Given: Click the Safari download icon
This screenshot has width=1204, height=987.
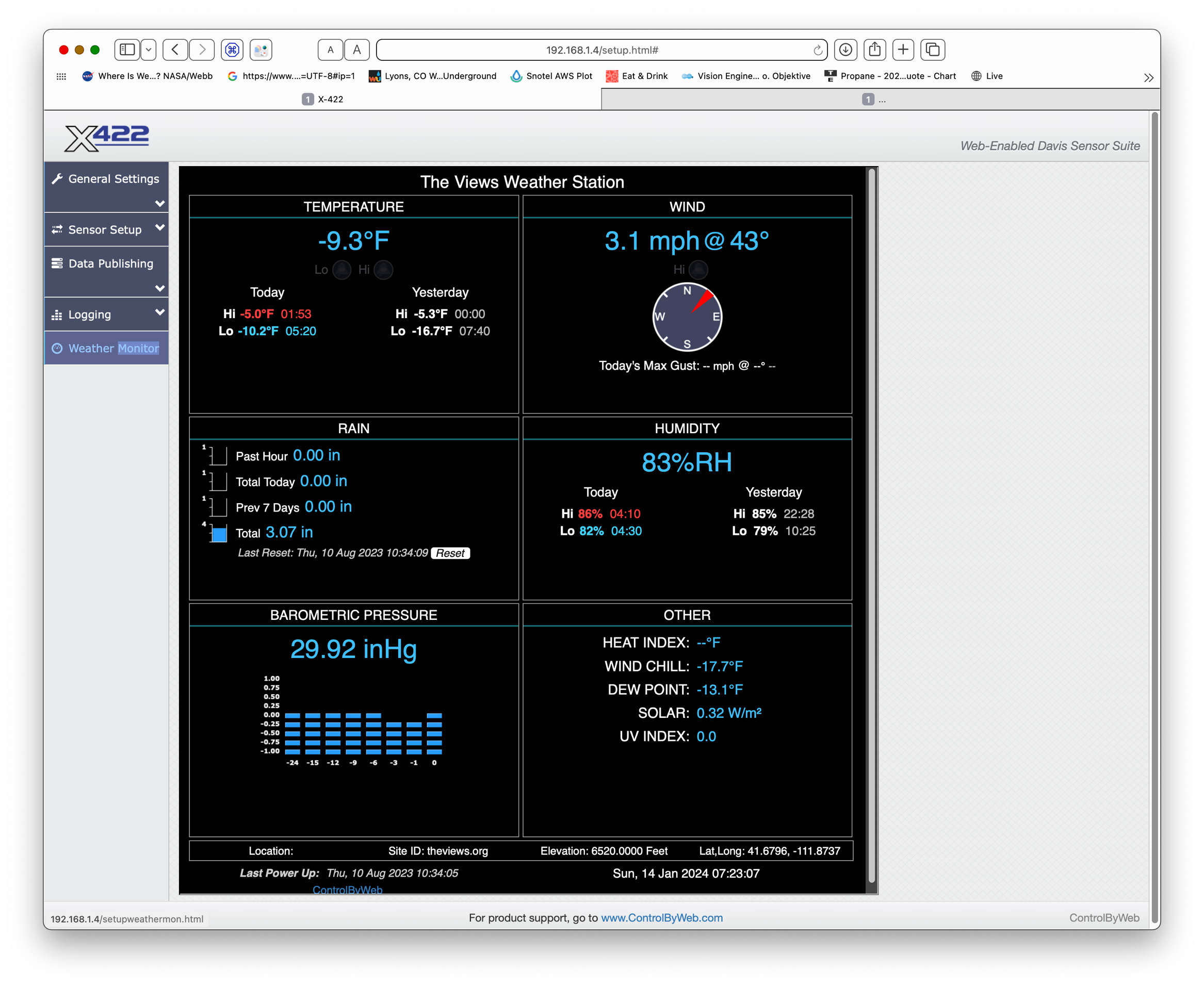Looking at the screenshot, I should [x=845, y=50].
